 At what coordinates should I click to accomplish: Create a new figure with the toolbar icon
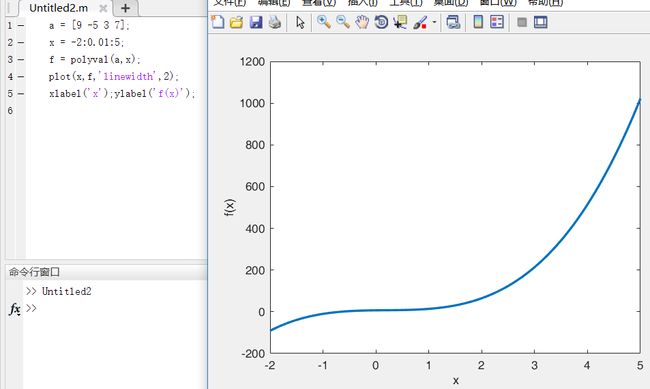[218, 22]
